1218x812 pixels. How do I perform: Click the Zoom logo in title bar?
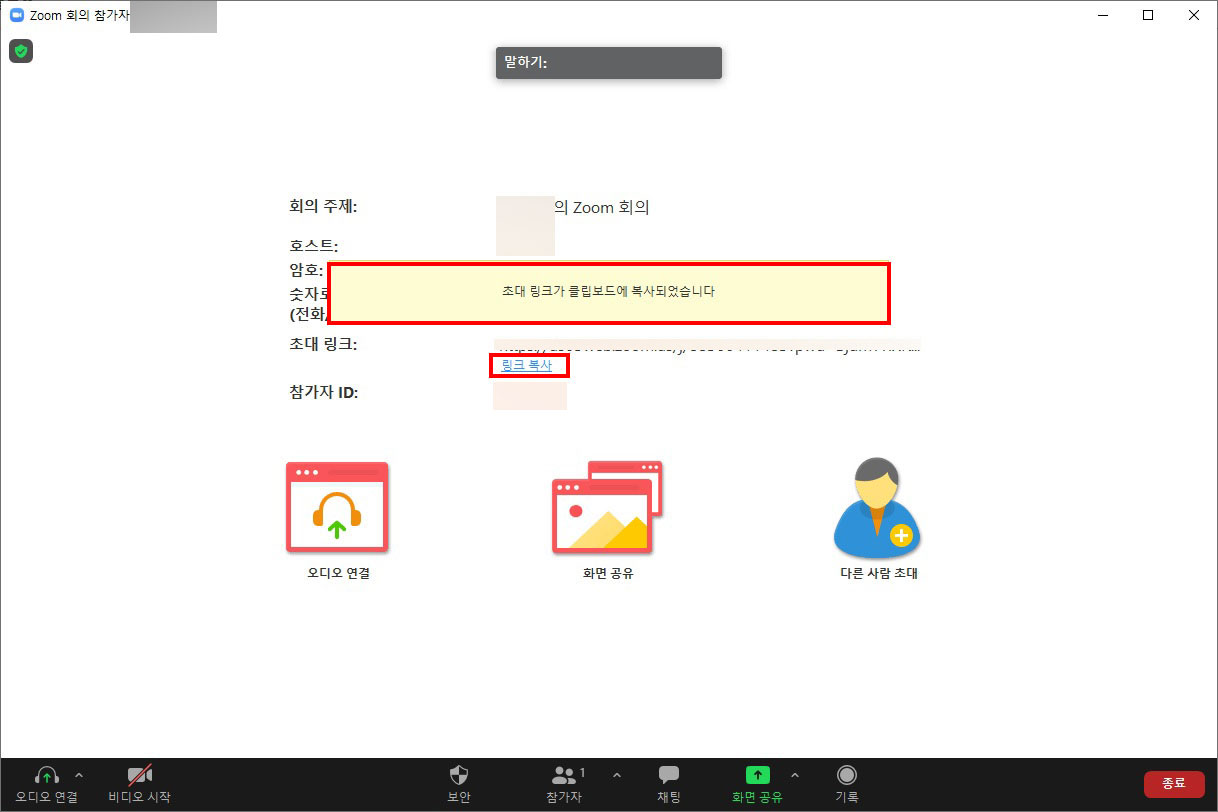click(x=17, y=15)
